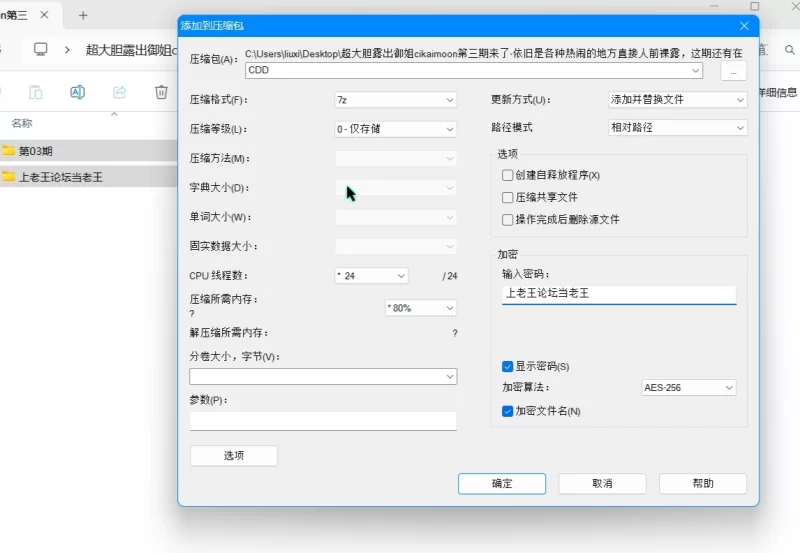Image resolution: width=800 pixels, height=553 pixels.
Task: Enable the create self-extracting archive checkbox
Action: click(x=507, y=175)
